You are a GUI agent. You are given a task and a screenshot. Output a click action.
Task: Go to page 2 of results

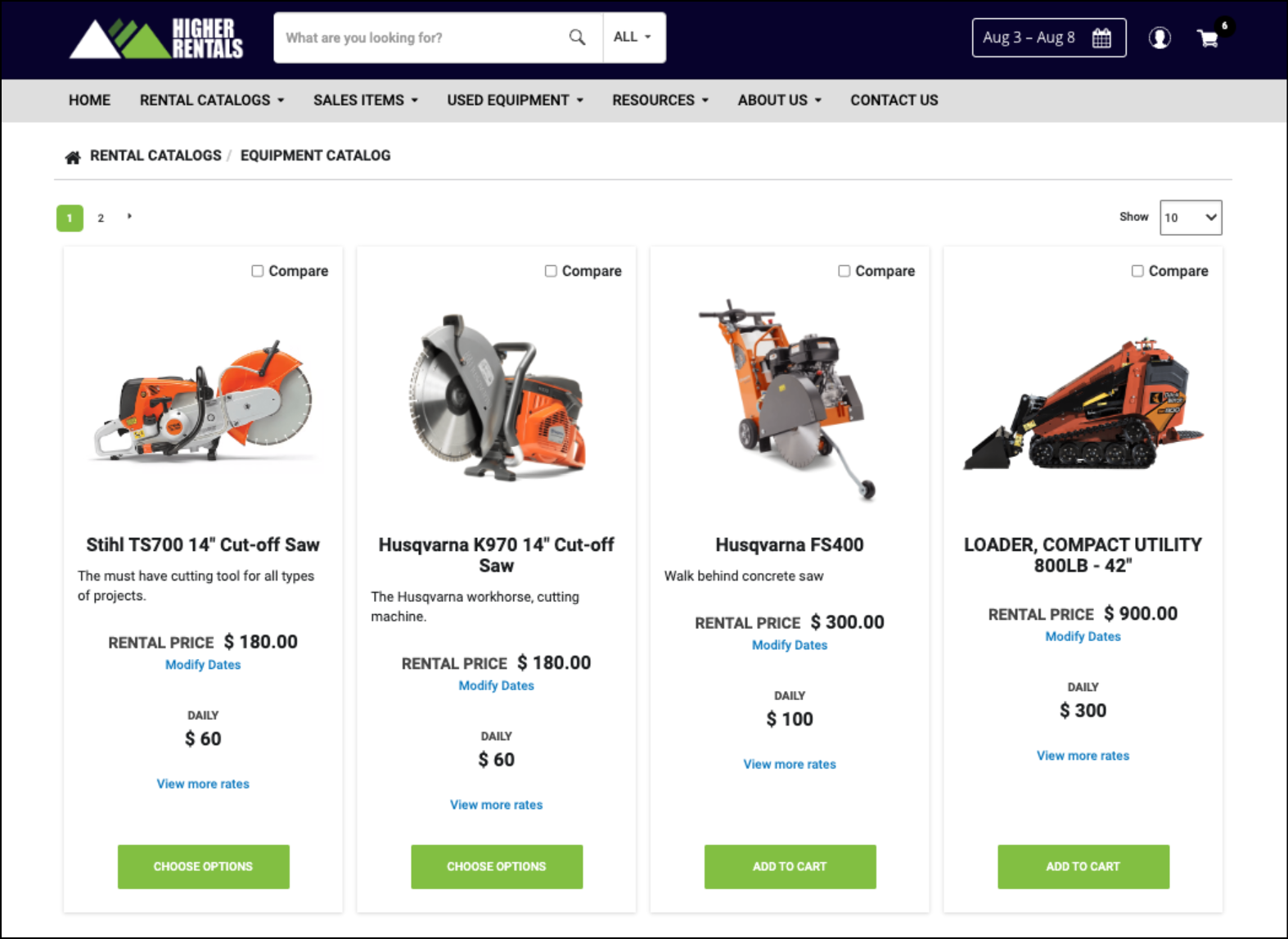(x=101, y=218)
